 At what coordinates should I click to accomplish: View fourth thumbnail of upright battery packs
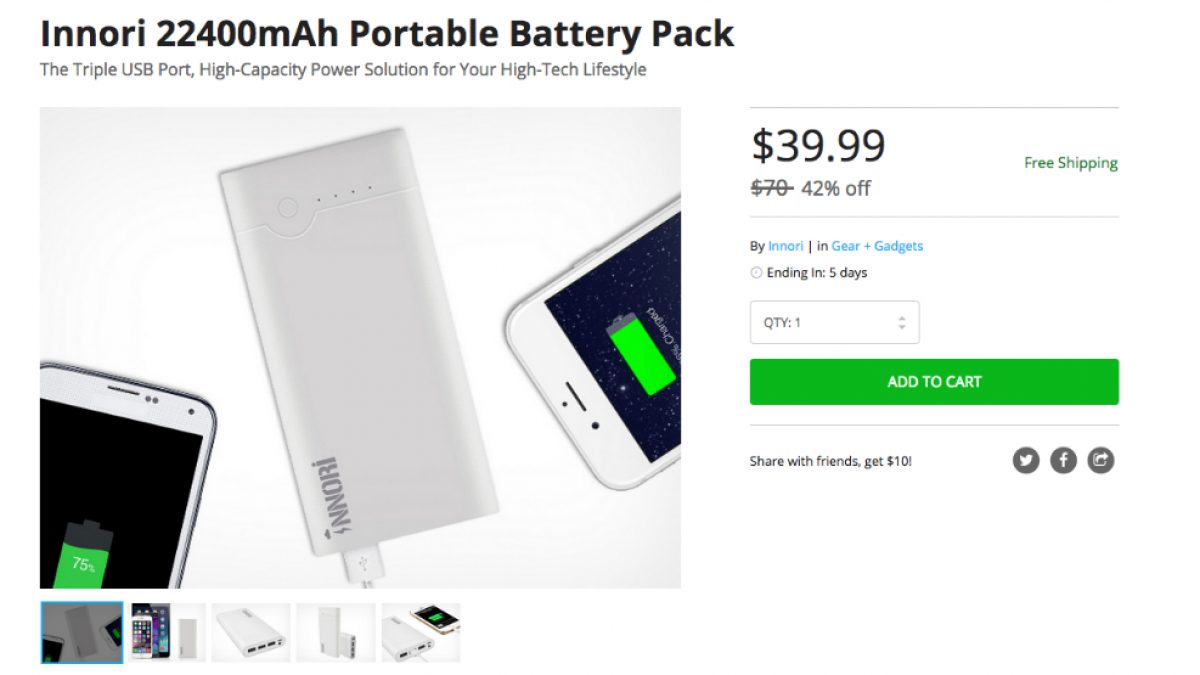tap(336, 632)
